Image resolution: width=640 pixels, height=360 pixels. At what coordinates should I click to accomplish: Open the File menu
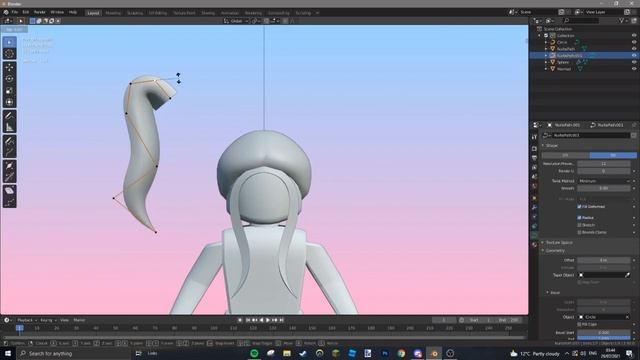point(15,12)
